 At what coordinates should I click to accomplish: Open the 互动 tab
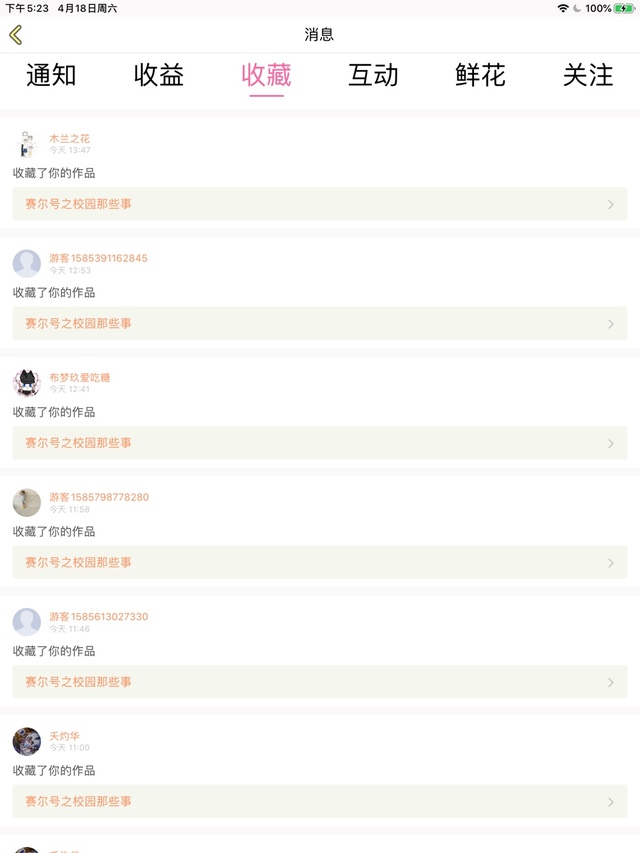(373, 75)
